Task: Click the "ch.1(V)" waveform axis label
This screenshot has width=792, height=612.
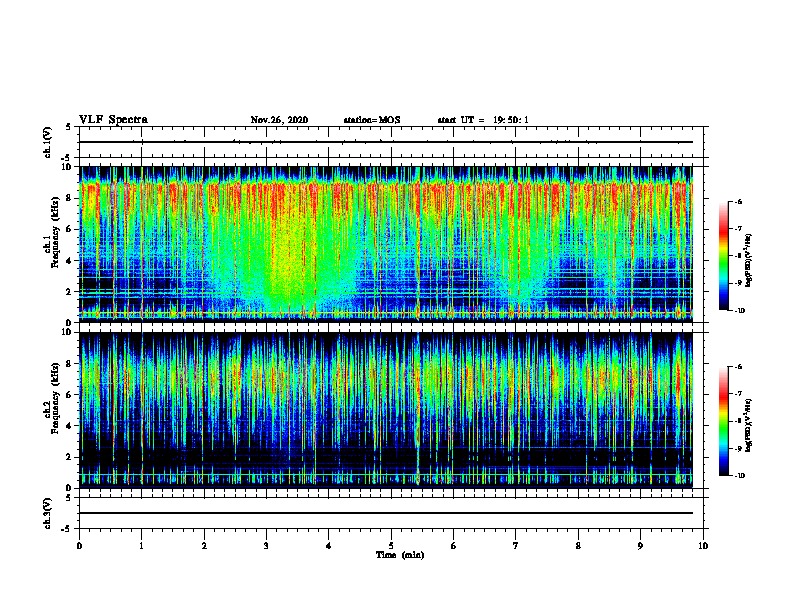Action: click(x=47, y=142)
